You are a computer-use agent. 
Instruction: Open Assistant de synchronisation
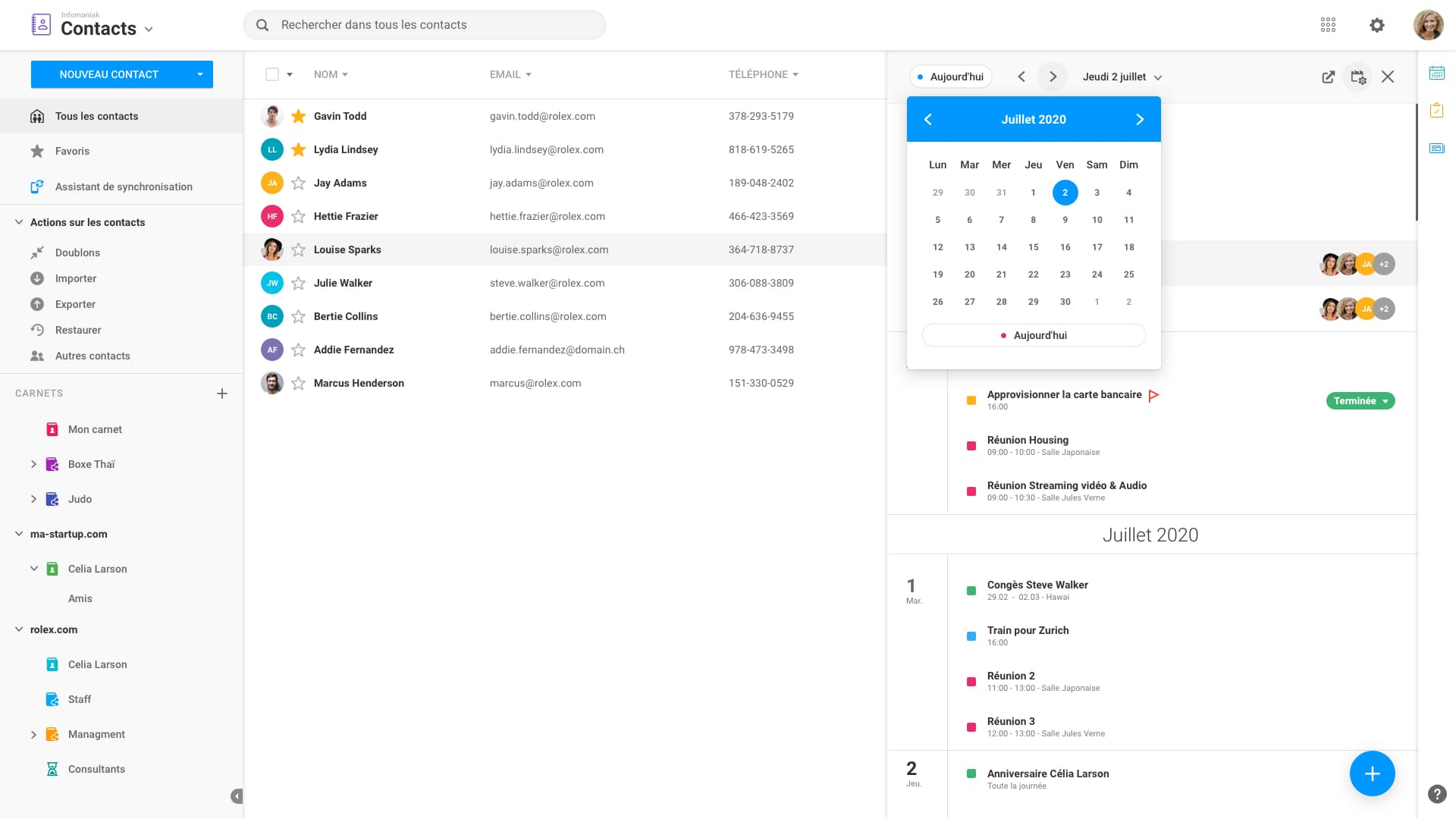(x=124, y=187)
